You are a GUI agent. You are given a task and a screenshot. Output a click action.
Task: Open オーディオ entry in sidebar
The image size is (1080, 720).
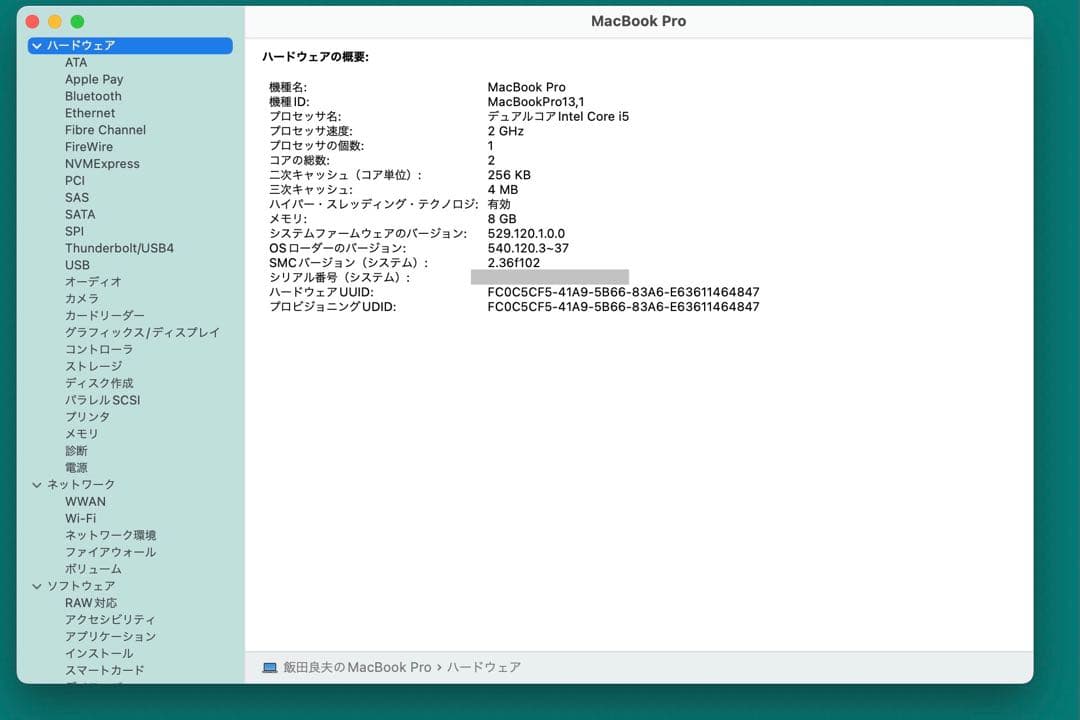[x=93, y=282]
